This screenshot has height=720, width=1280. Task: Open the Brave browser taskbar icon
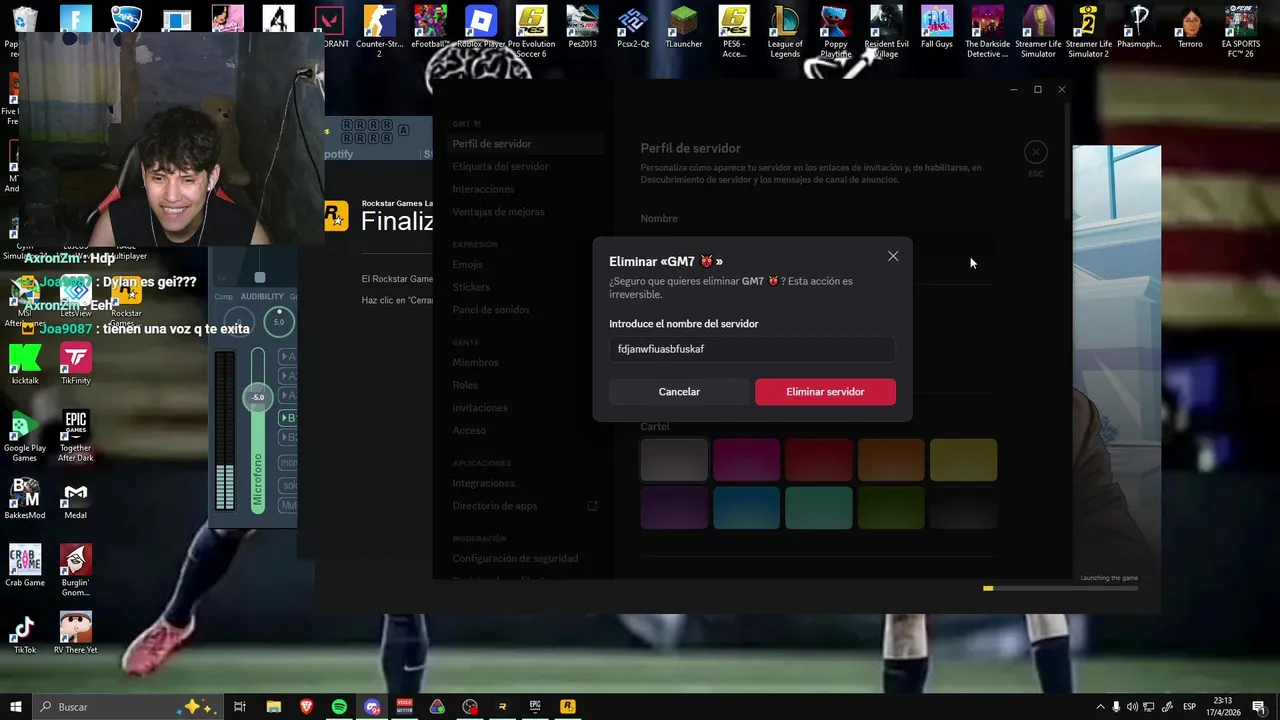[306, 706]
